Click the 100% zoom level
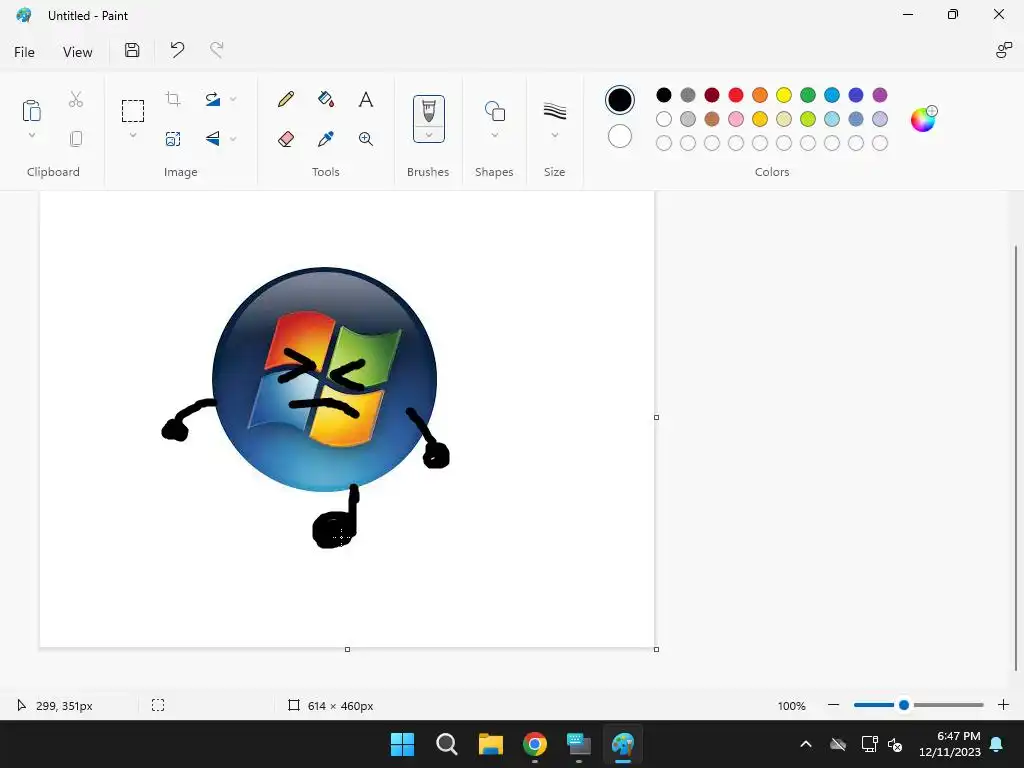1024x768 pixels. click(x=792, y=706)
